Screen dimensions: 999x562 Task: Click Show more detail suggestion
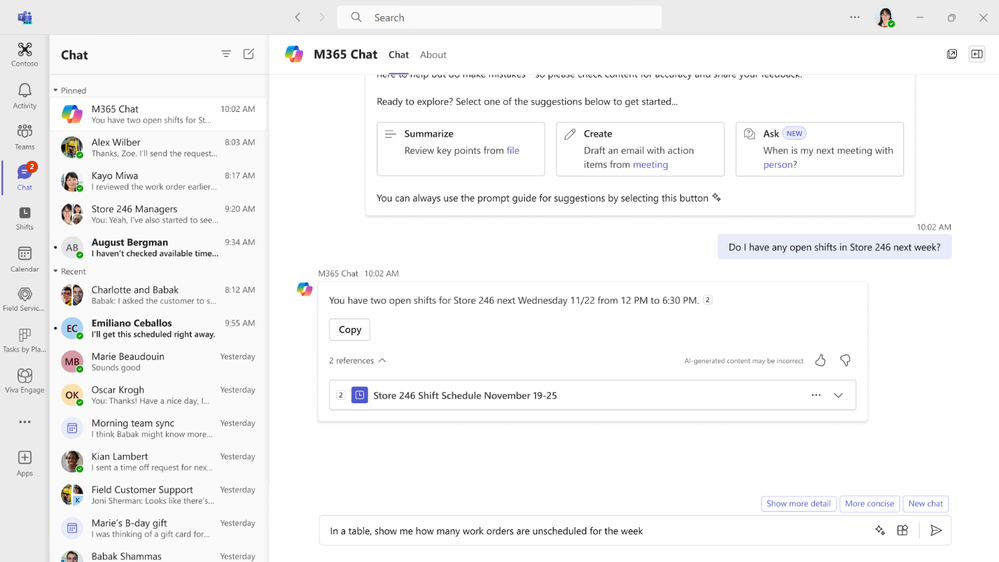click(x=798, y=503)
